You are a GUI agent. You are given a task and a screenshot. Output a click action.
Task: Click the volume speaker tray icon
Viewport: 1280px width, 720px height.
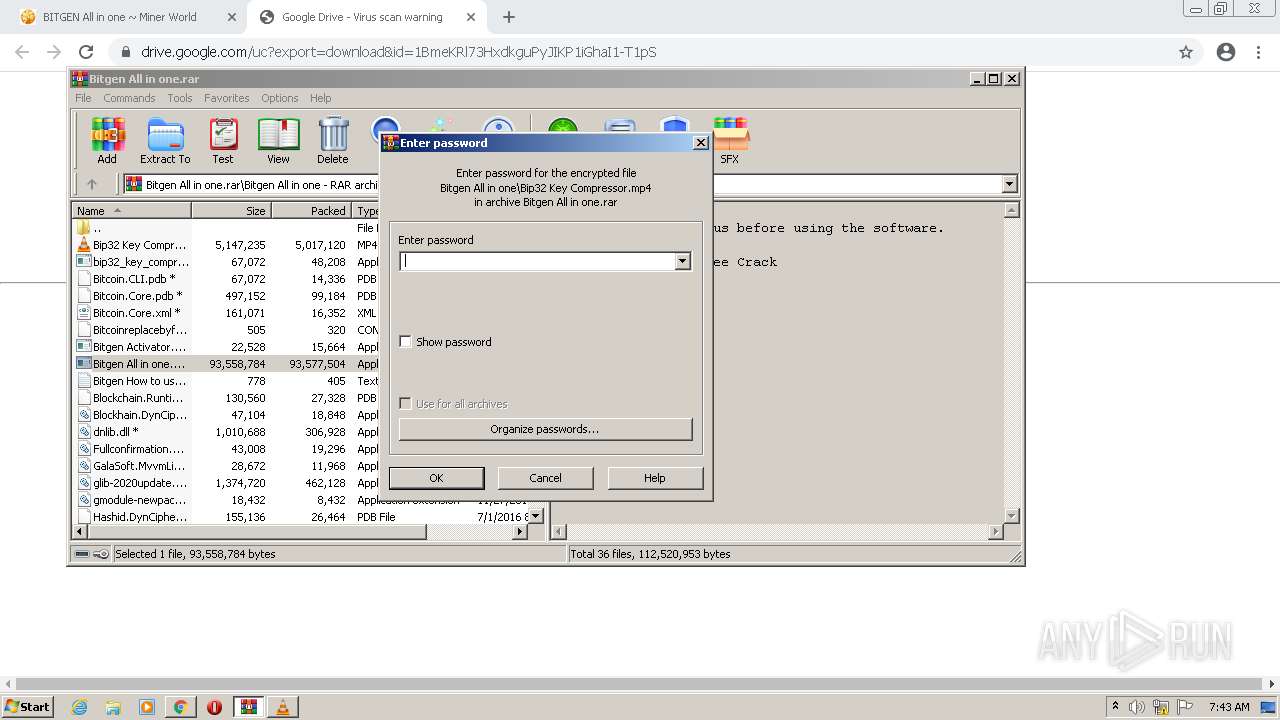coord(1137,707)
